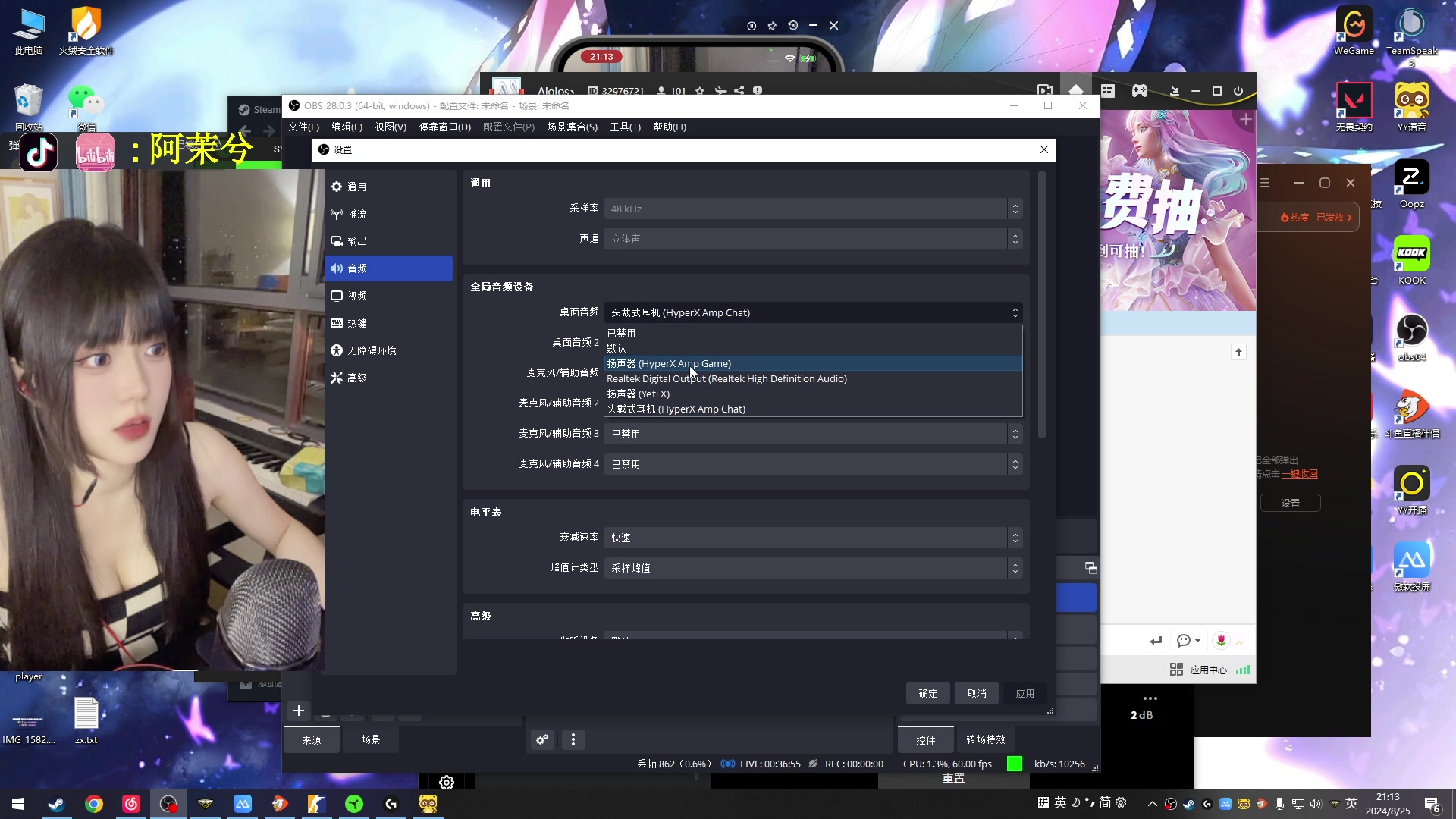Open the 高级 settings category
The image size is (1456, 819).
pos(388,378)
